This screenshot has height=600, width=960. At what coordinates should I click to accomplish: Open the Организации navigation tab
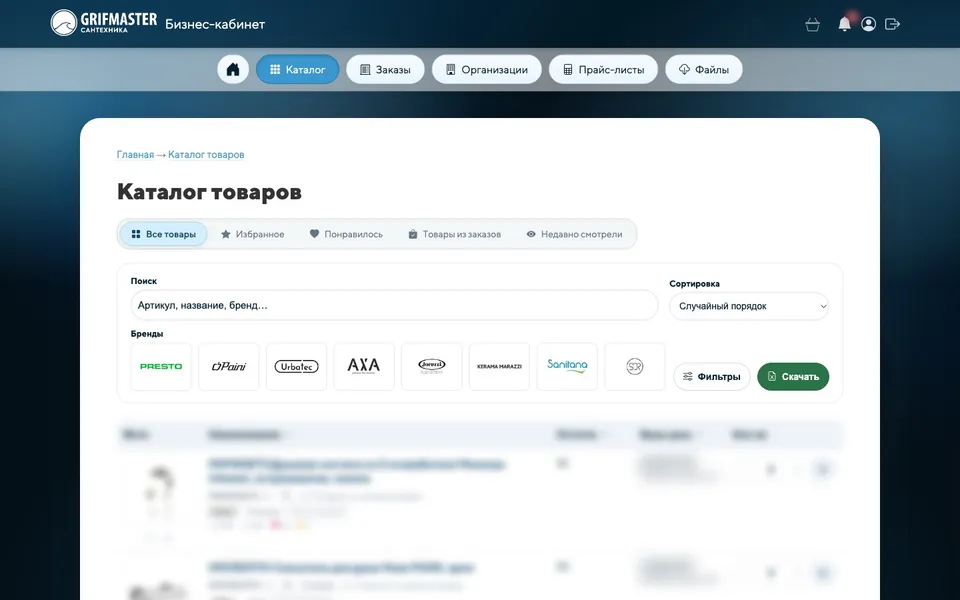[x=487, y=69]
